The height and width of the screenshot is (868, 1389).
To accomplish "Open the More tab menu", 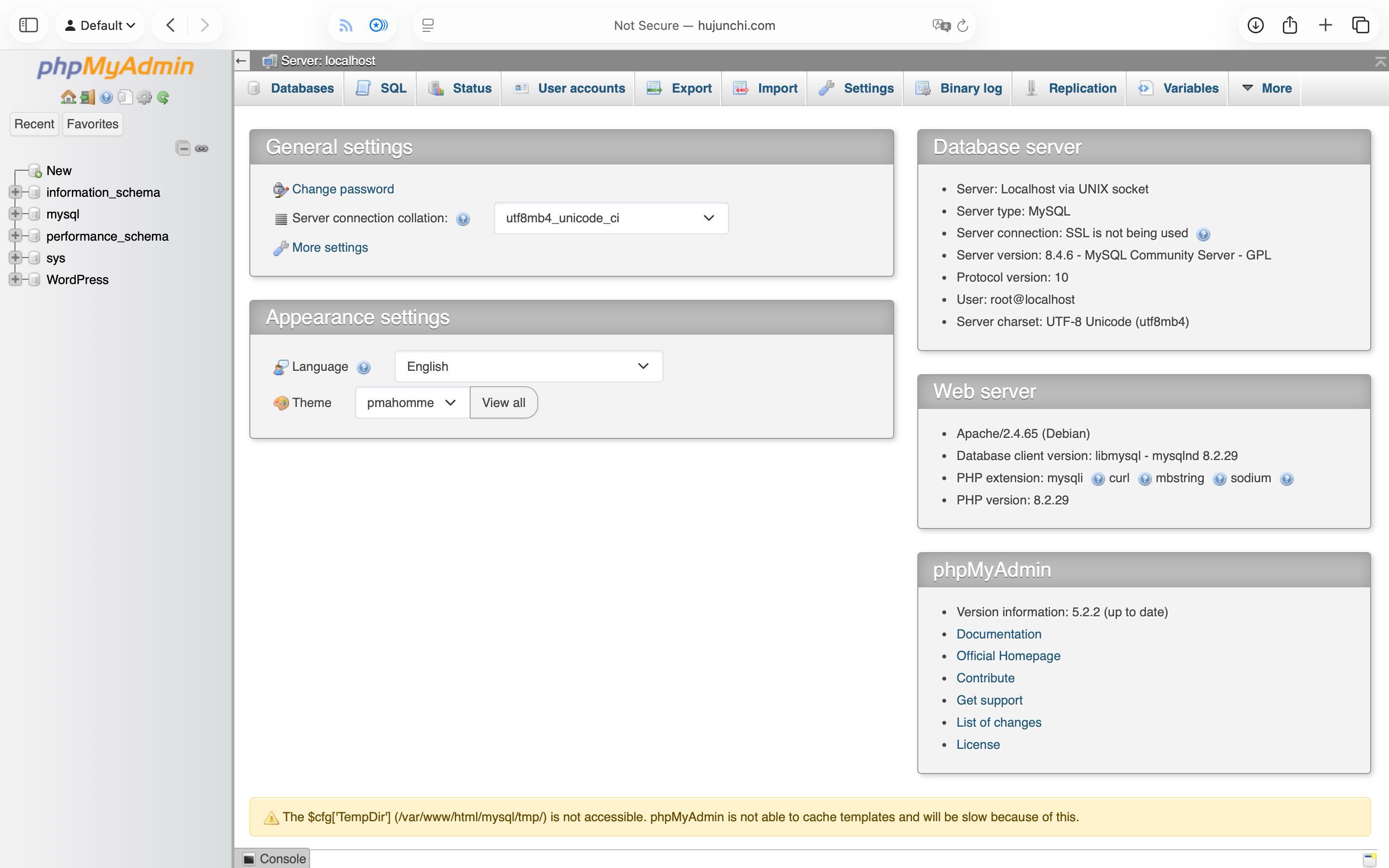I will click(1267, 88).
